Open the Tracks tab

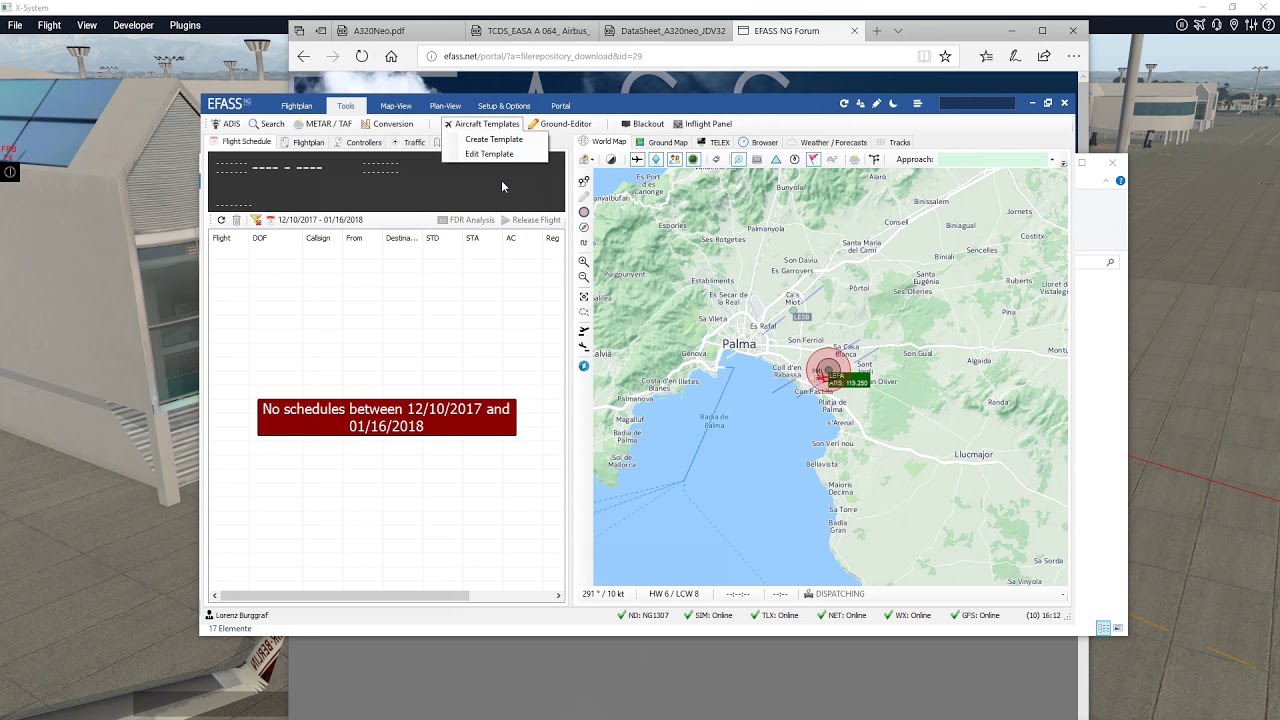[x=893, y=142]
